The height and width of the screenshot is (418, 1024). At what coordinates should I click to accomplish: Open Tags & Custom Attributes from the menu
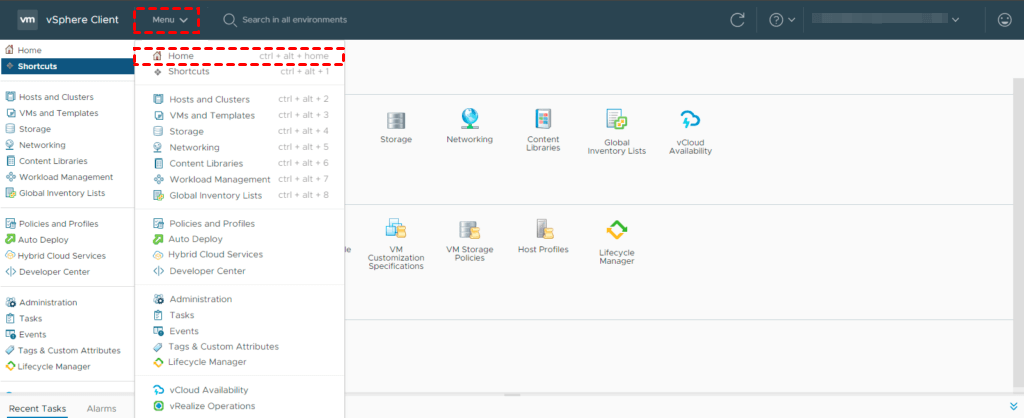pos(240,347)
